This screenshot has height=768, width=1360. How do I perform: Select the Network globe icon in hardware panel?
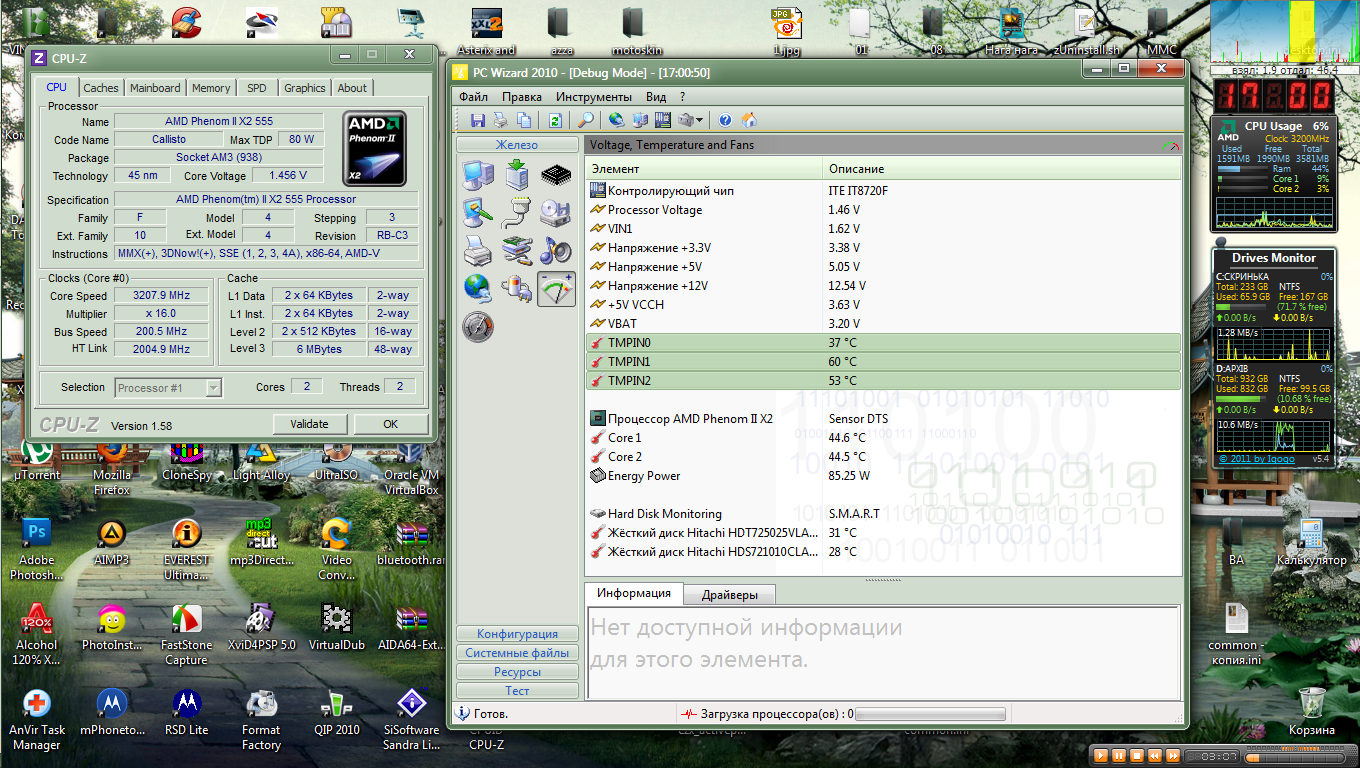pyautogui.click(x=477, y=288)
